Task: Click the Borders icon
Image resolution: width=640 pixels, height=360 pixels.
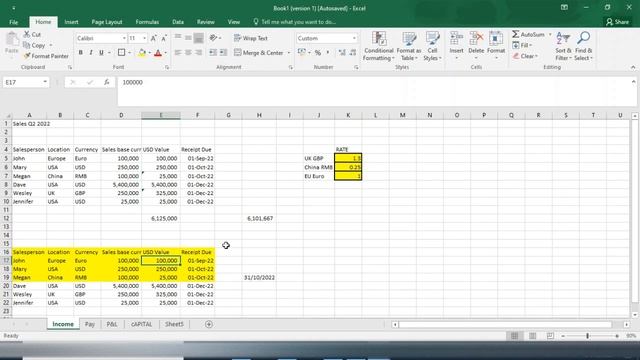Action: click(121, 53)
